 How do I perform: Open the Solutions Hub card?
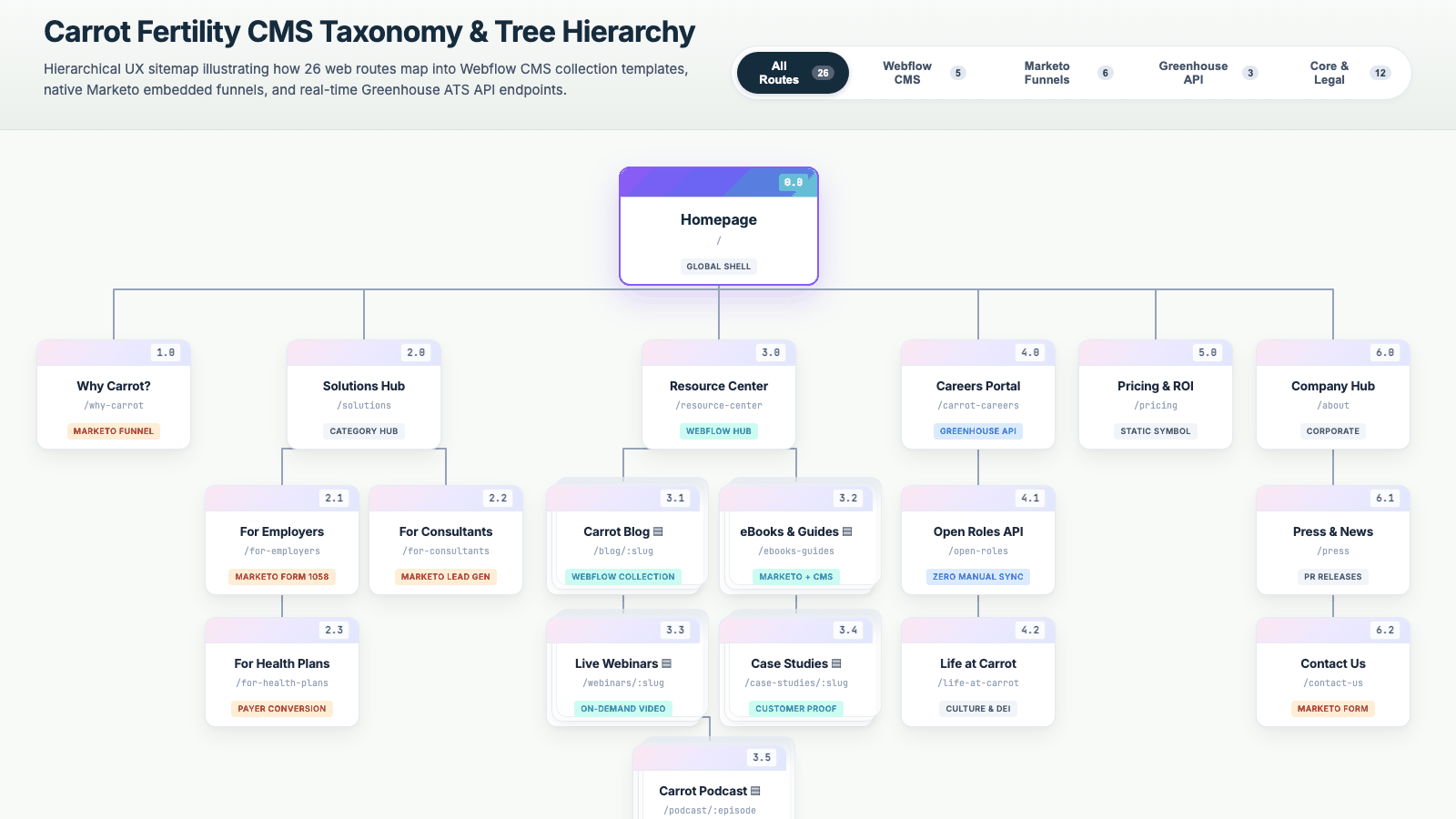(x=364, y=394)
